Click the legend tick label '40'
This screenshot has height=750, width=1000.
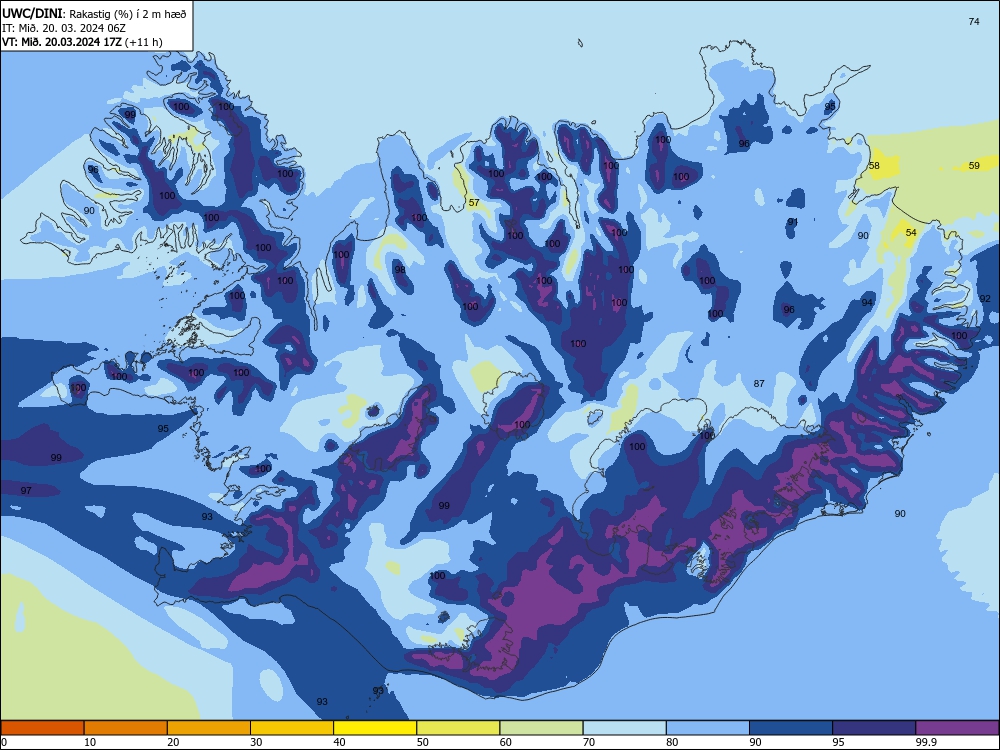339,742
